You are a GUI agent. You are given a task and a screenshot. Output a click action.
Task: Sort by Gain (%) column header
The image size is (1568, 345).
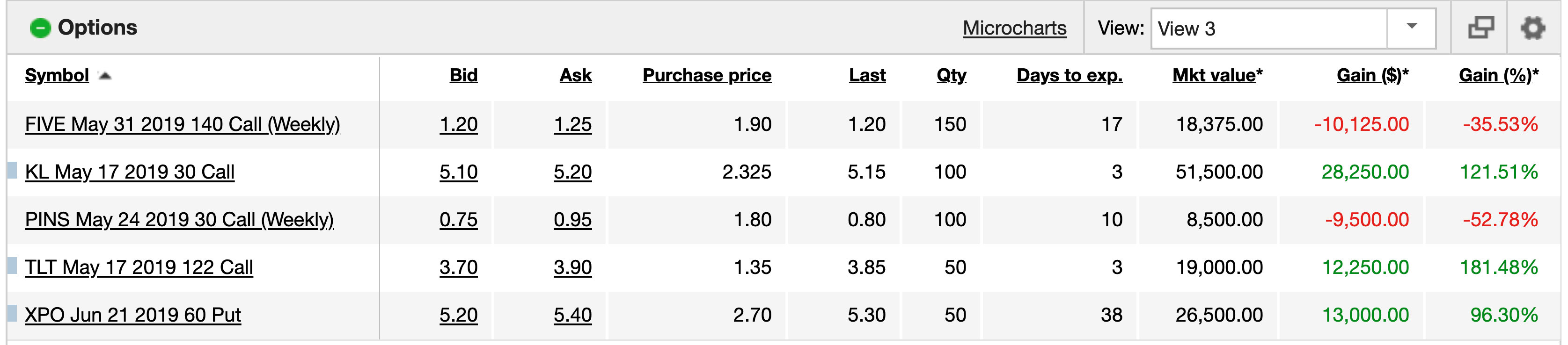click(x=1499, y=75)
